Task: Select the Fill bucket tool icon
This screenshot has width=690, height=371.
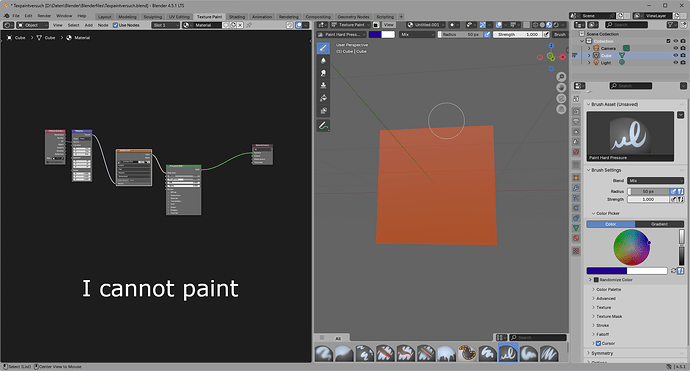Action: coord(323,98)
